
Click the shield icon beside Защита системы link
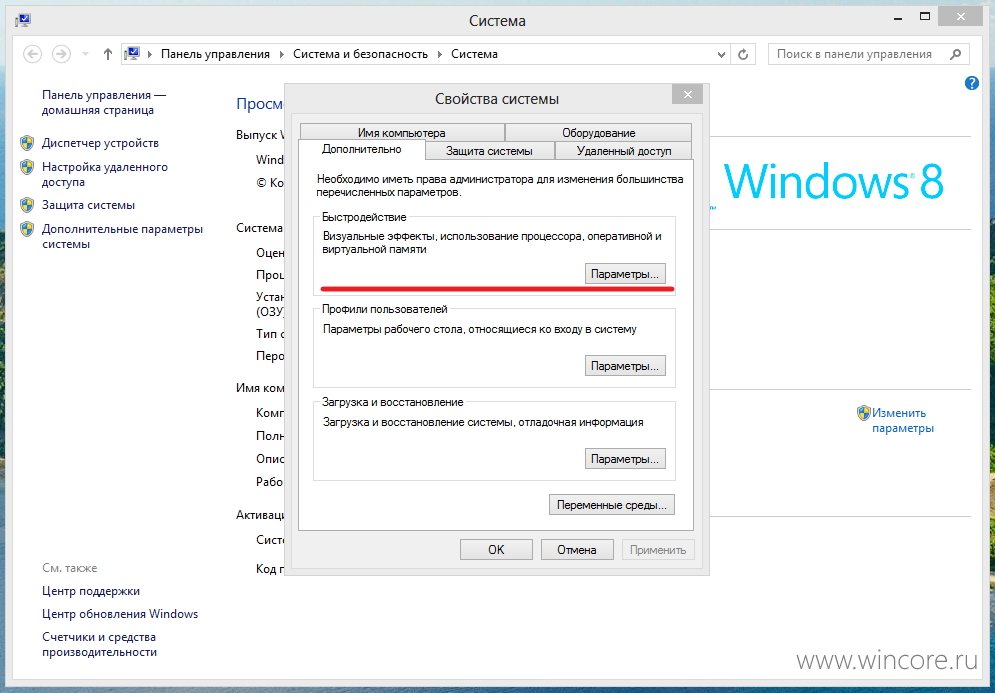point(27,205)
